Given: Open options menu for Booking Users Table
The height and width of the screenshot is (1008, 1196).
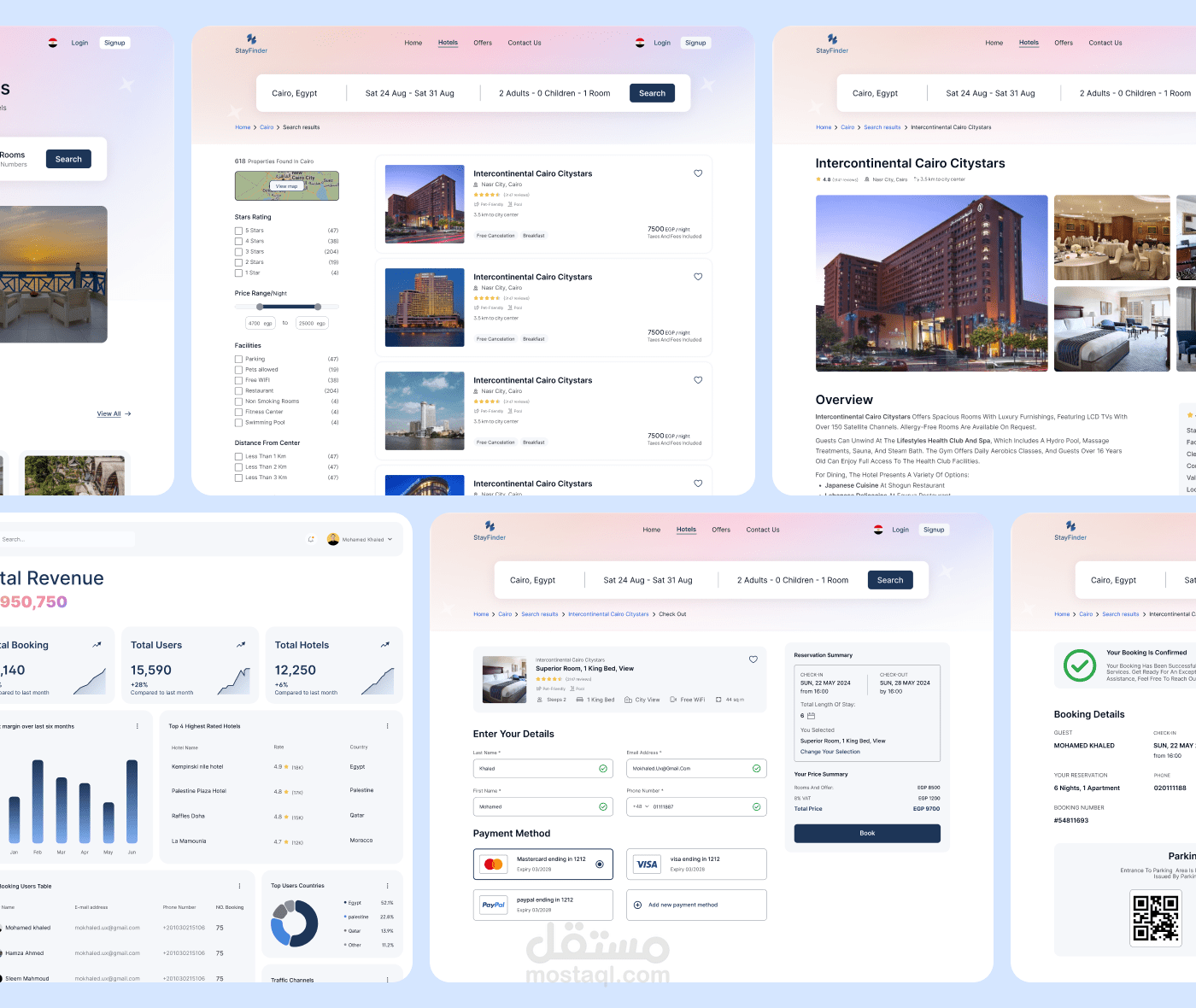Looking at the screenshot, I should 239,886.
